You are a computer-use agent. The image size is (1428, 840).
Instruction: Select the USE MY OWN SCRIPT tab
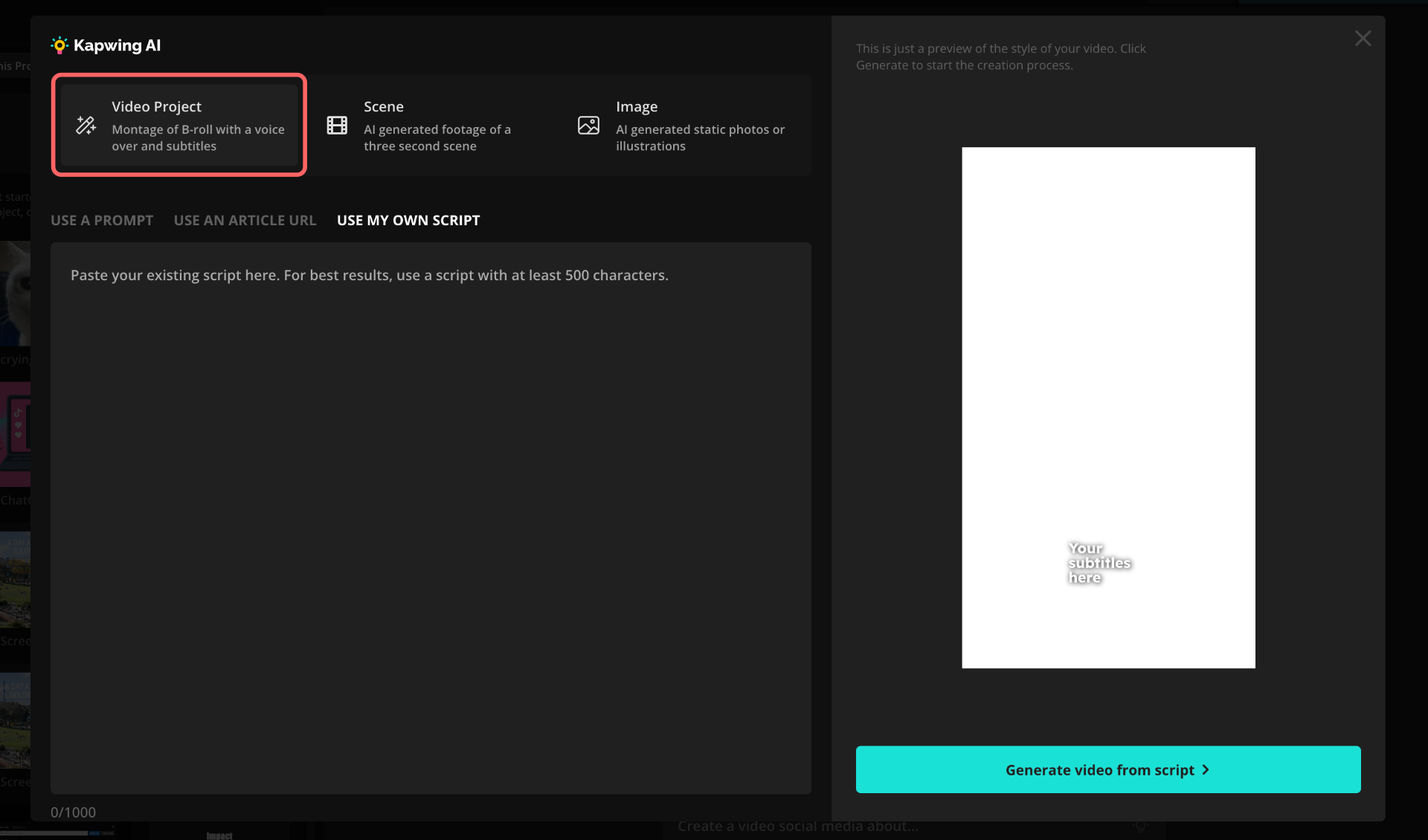click(x=408, y=220)
